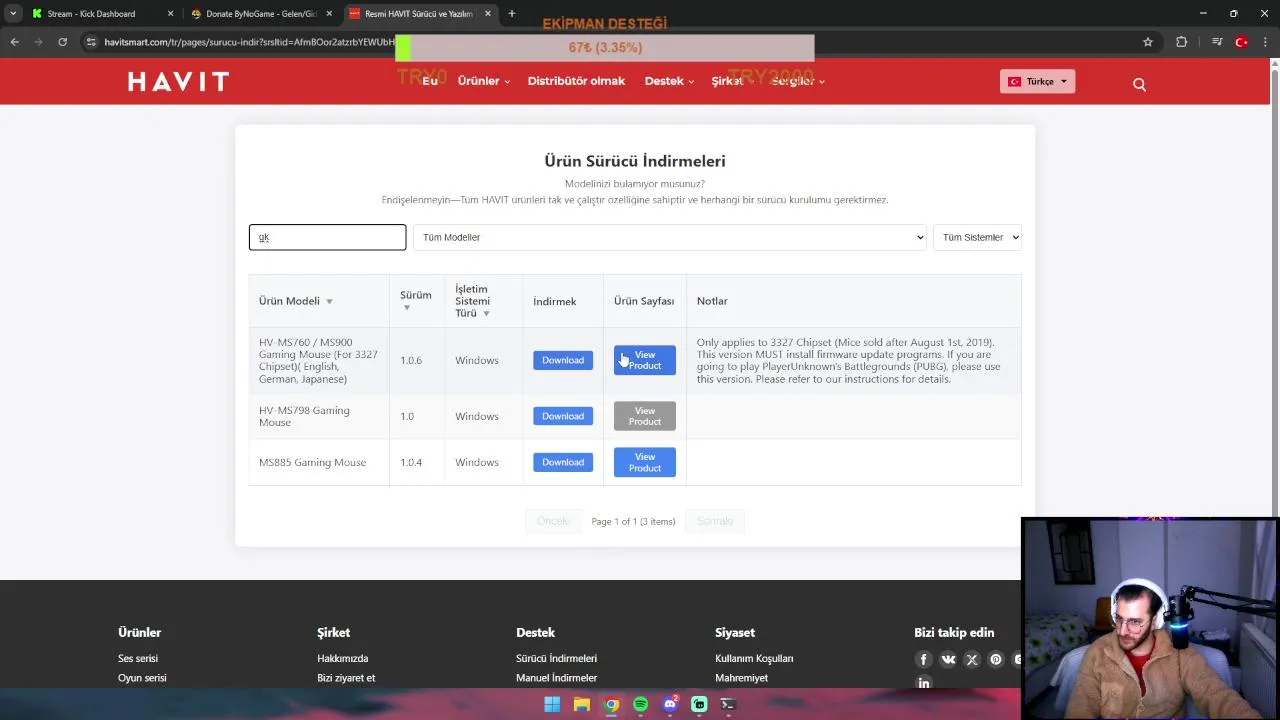Open Spotify from the taskbar
Image resolution: width=1280 pixels, height=720 pixels.
coord(640,704)
